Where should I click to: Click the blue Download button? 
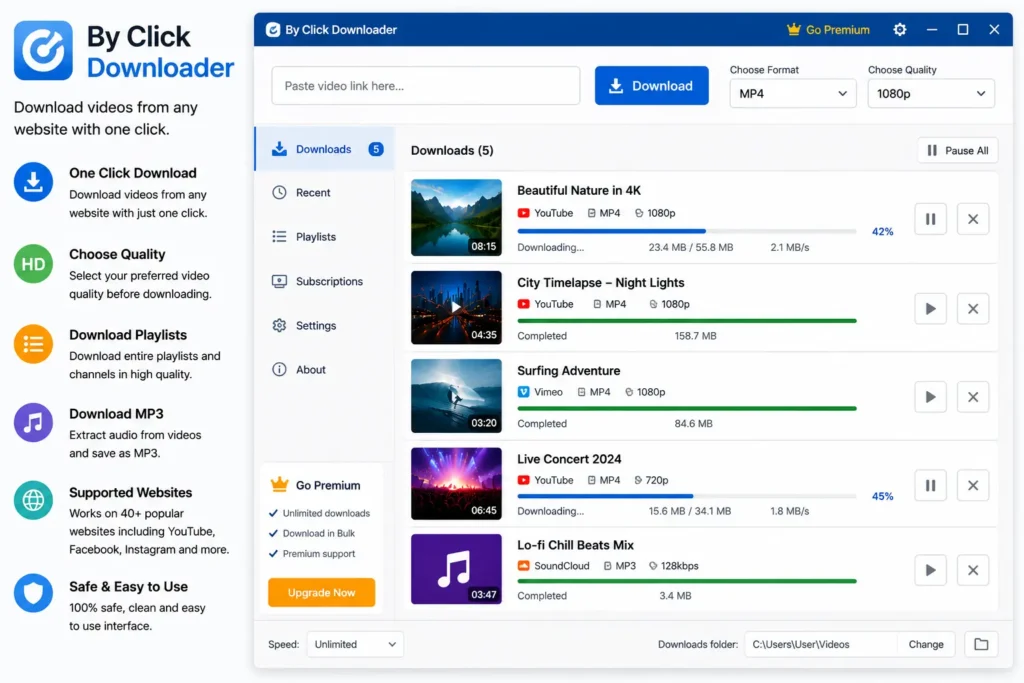click(x=651, y=86)
